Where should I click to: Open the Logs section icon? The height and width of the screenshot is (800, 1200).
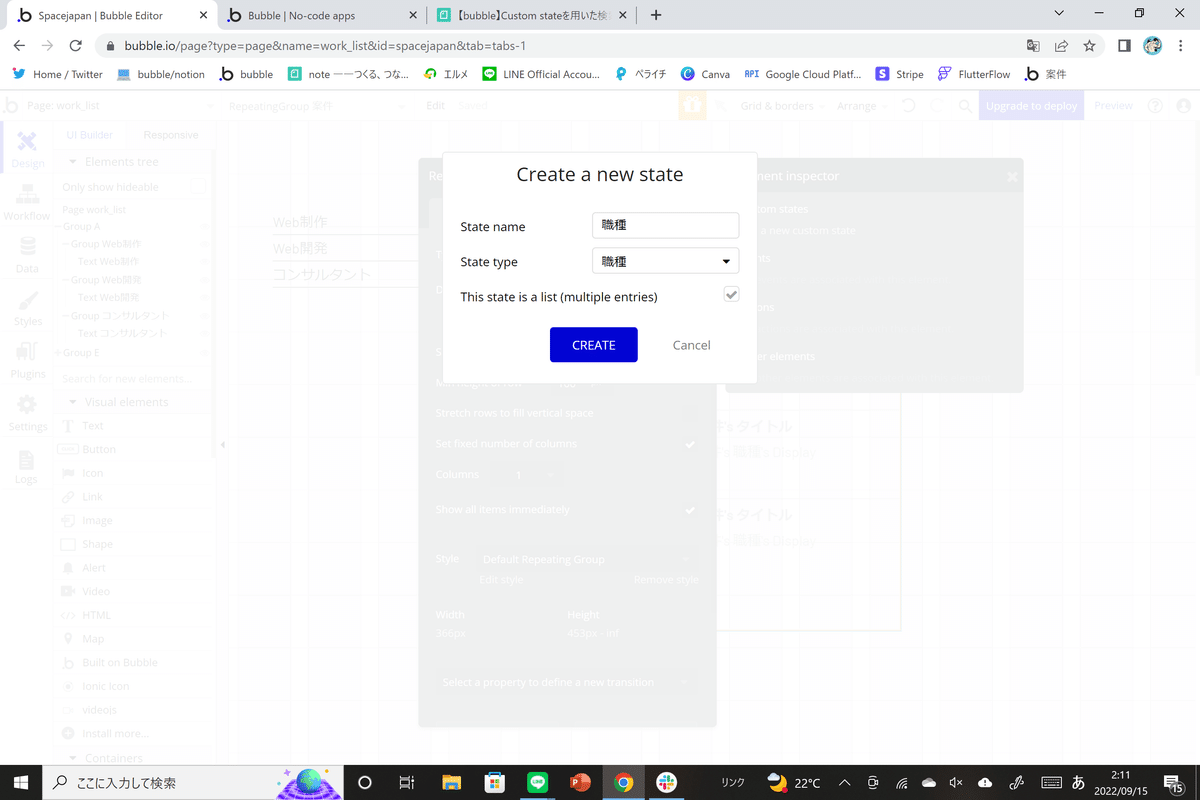click(x=27, y=466)
